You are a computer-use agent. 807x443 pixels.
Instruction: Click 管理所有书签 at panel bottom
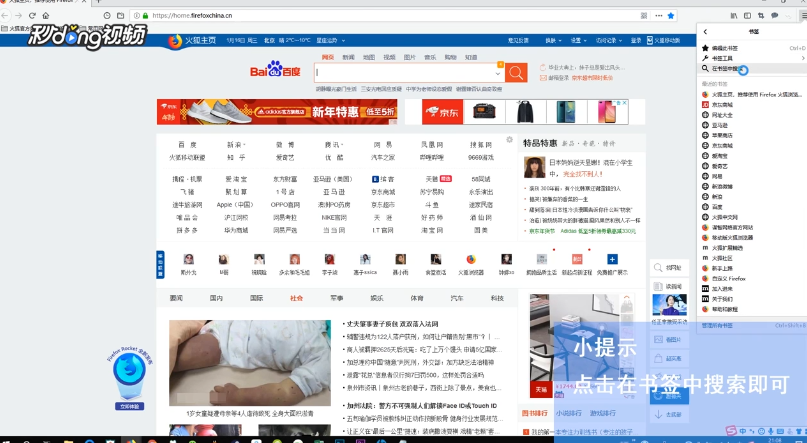[x=717, y=325]
